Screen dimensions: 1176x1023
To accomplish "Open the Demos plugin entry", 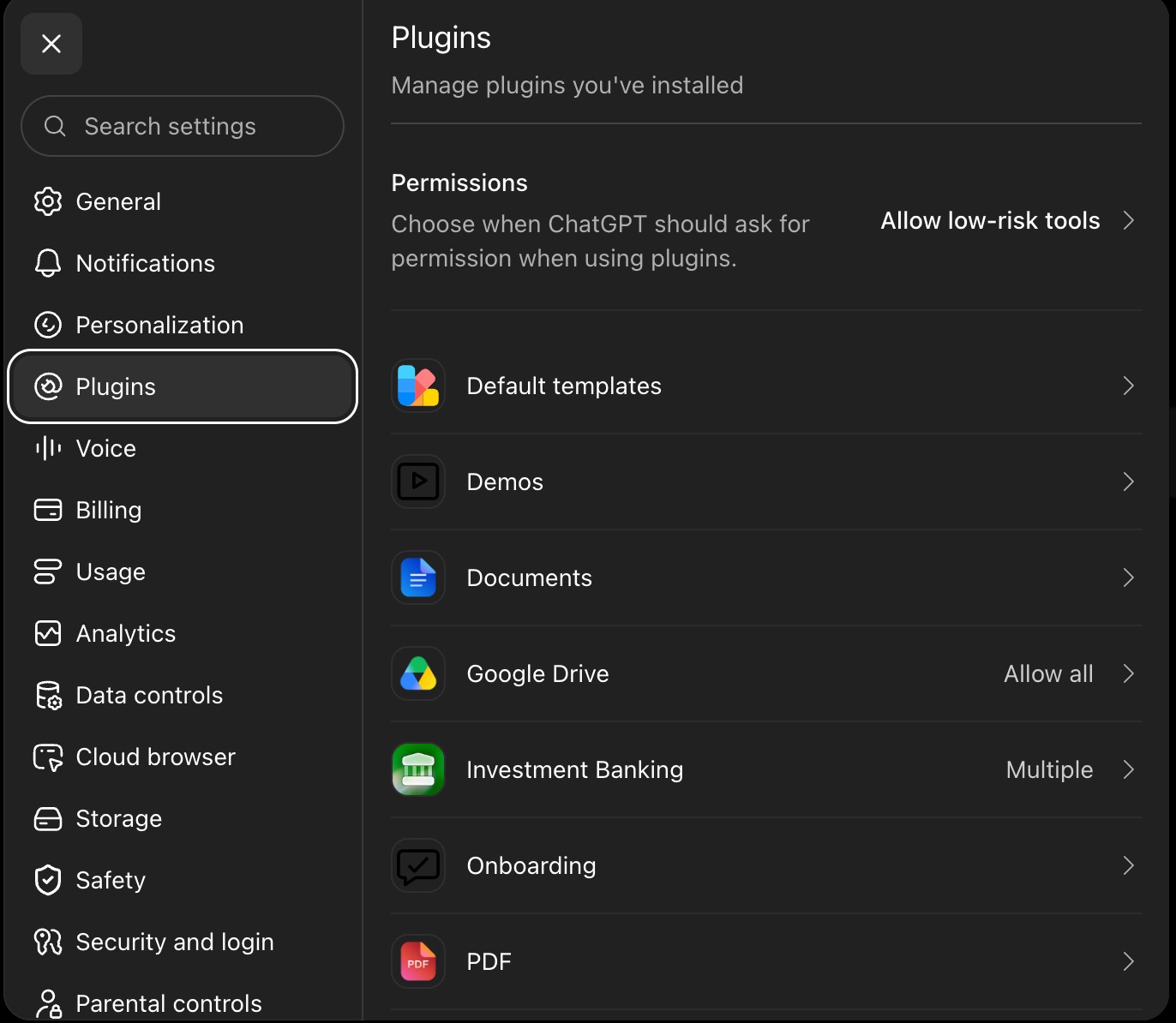I will pyautogui.click(x=766, y=482).
